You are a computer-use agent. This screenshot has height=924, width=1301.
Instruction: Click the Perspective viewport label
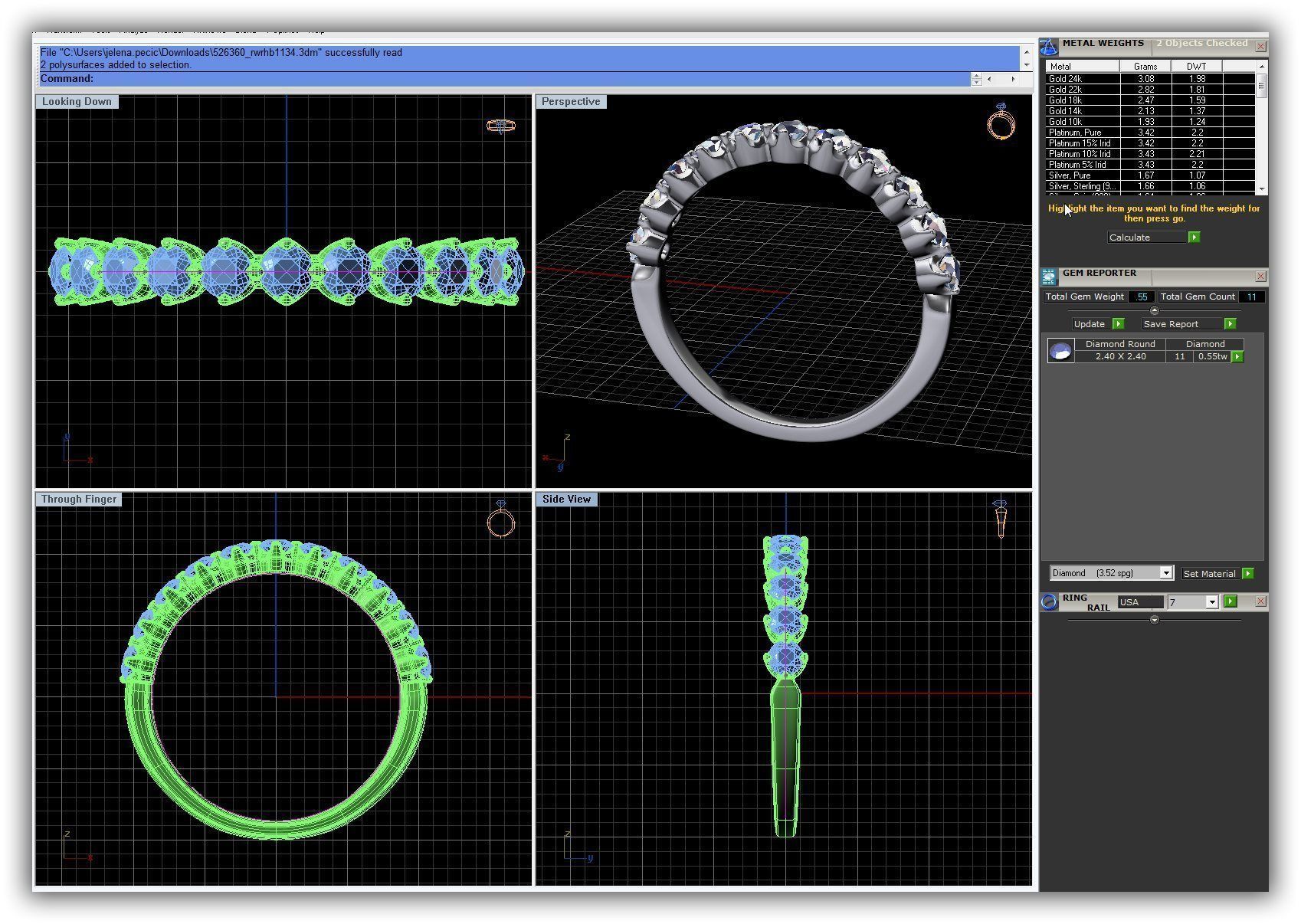coord(571,102)
